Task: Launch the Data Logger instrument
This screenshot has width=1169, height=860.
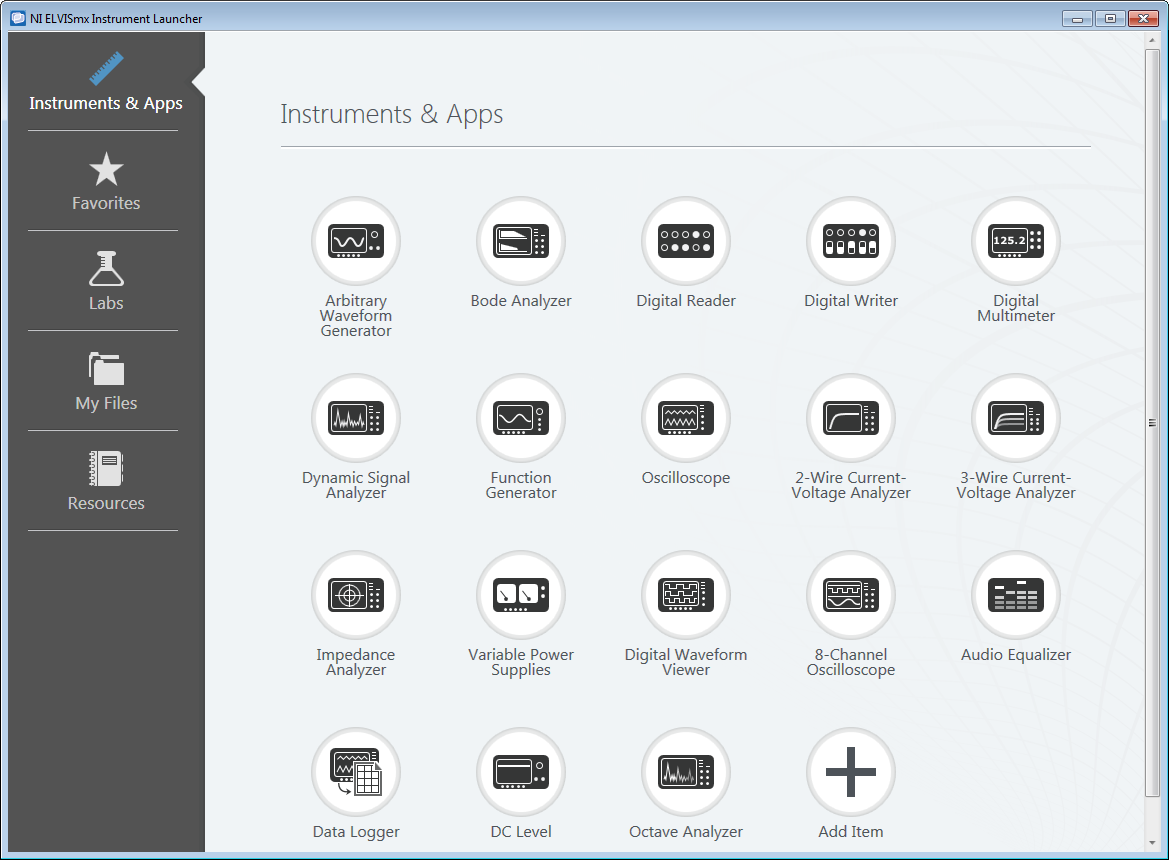Action: point(355,772)
